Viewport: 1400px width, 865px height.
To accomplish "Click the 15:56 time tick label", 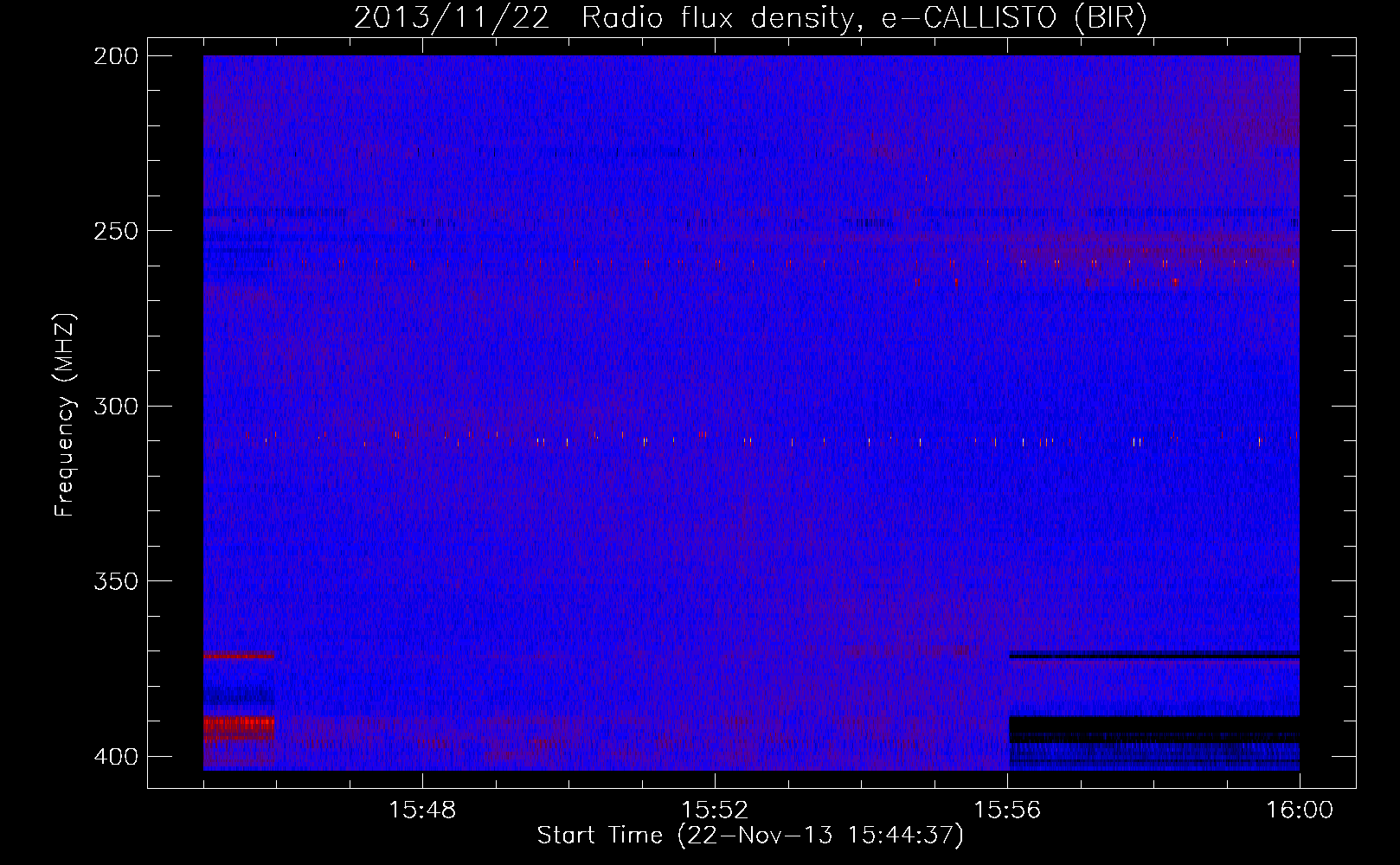I will (x=1007, y=811).
